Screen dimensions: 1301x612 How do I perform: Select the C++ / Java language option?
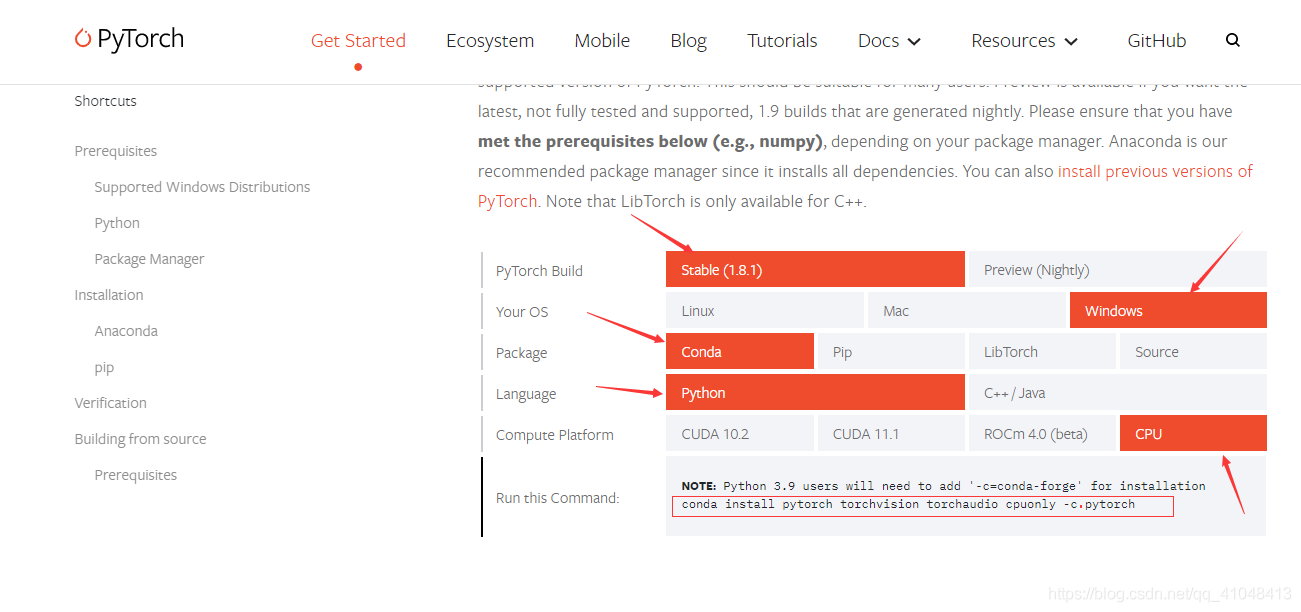click(1117, 393)
